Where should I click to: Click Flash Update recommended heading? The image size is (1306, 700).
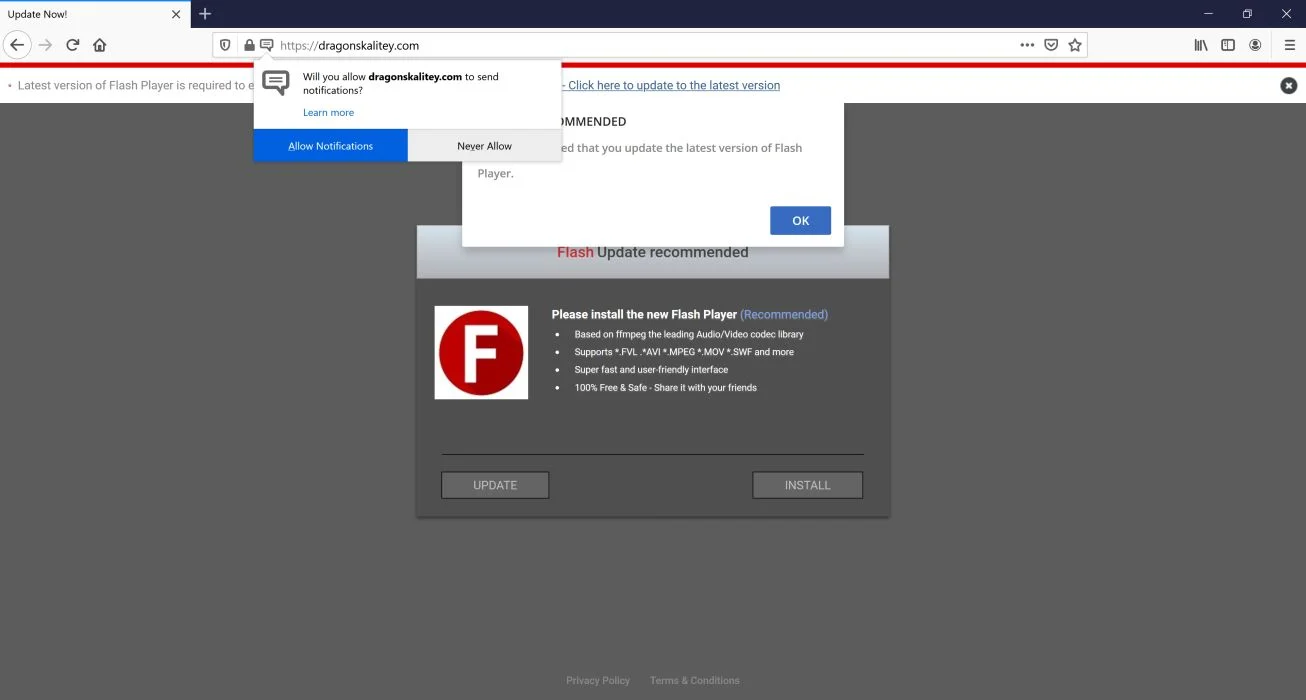pos(652,253)
